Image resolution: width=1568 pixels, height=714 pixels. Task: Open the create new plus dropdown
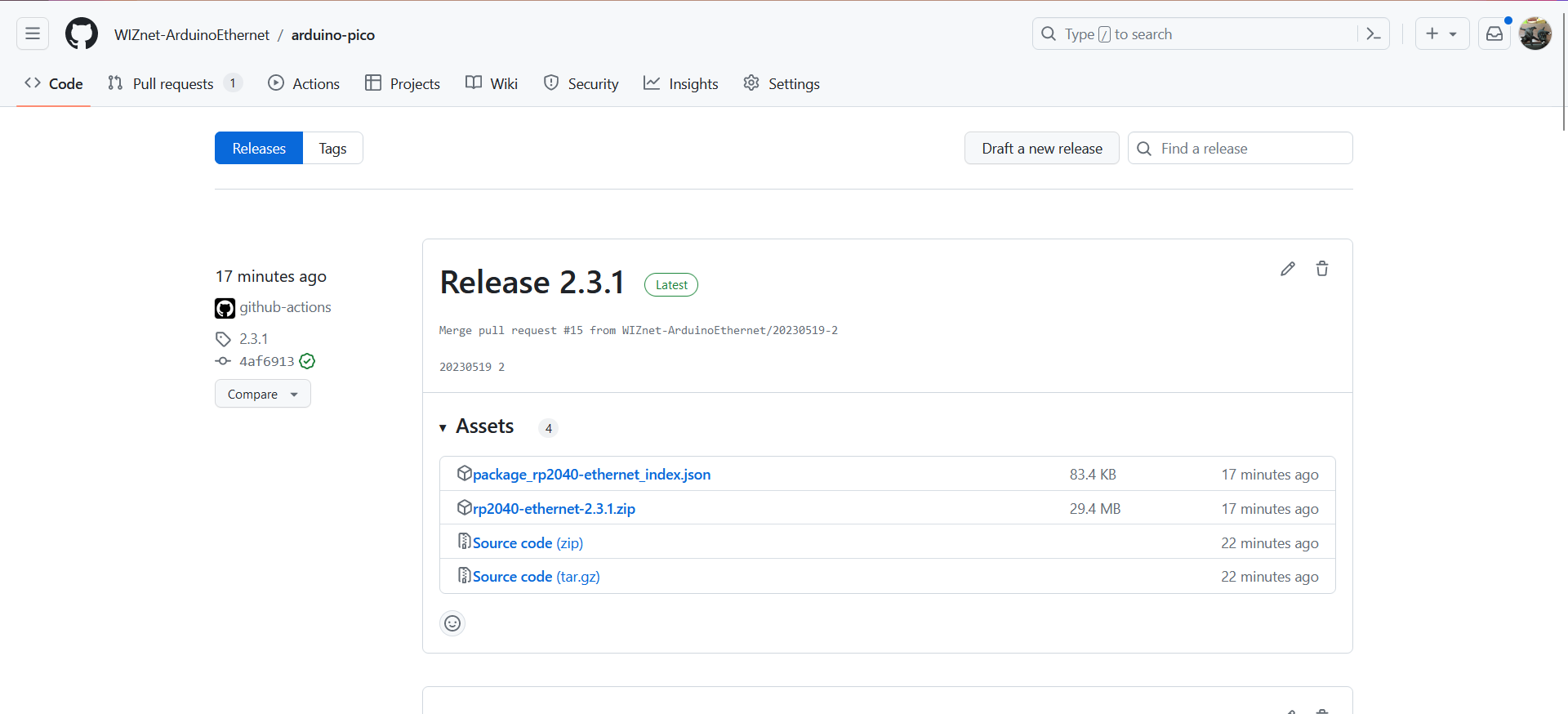click(x=1441, y=34)
